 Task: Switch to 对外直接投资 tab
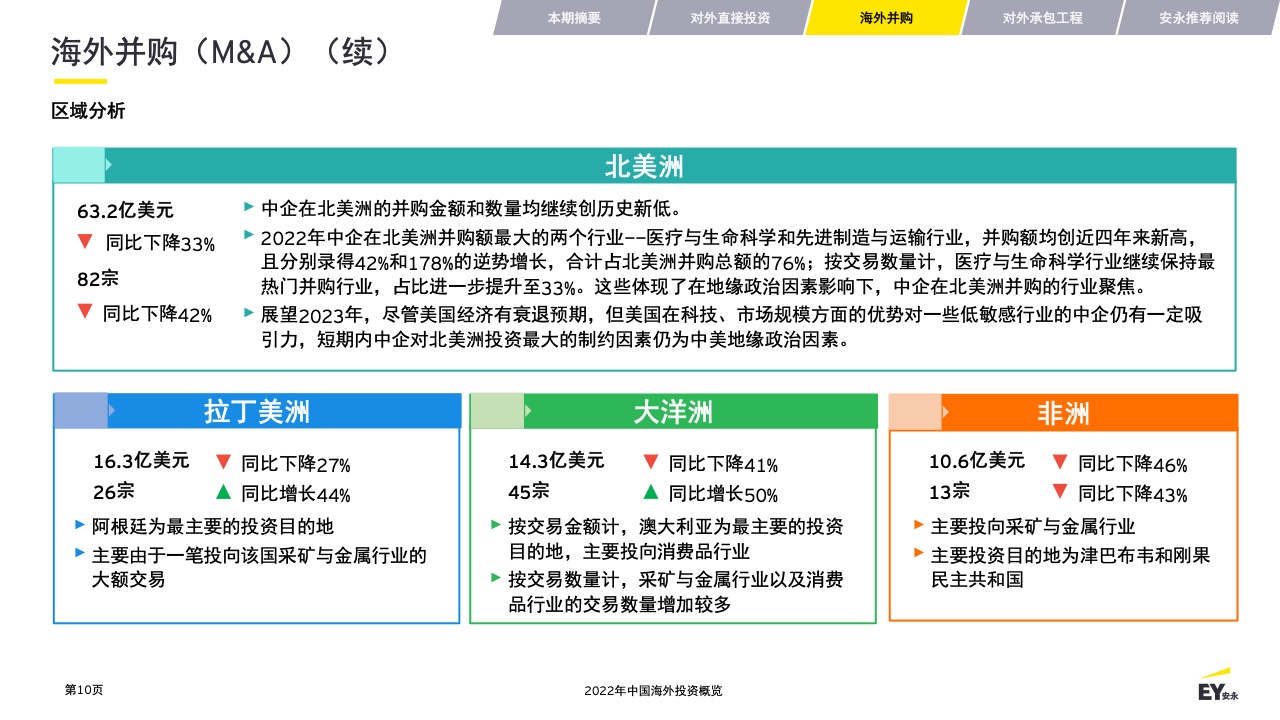[x=730, y=18]
